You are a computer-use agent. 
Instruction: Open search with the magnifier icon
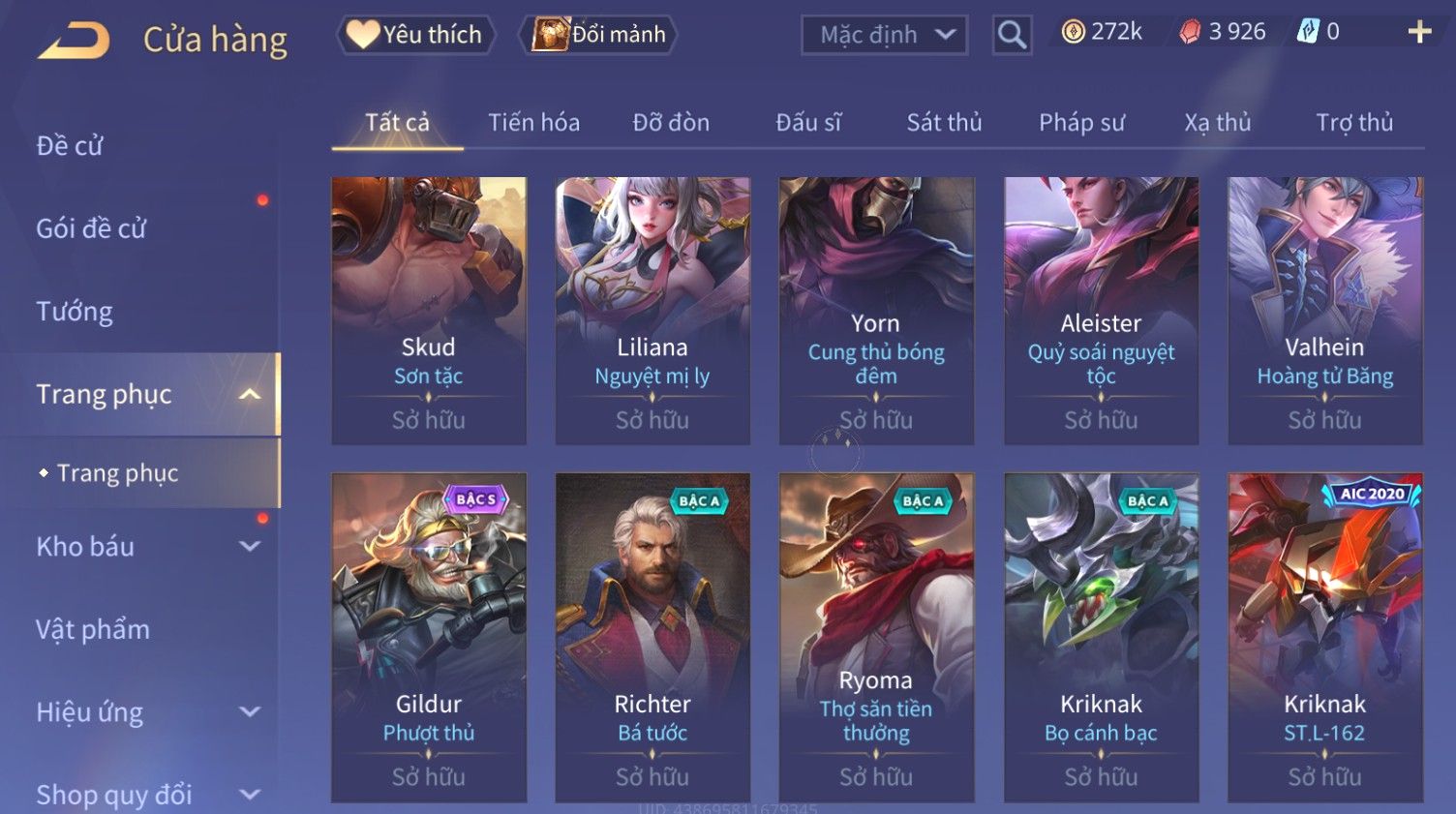(1012, 35)
